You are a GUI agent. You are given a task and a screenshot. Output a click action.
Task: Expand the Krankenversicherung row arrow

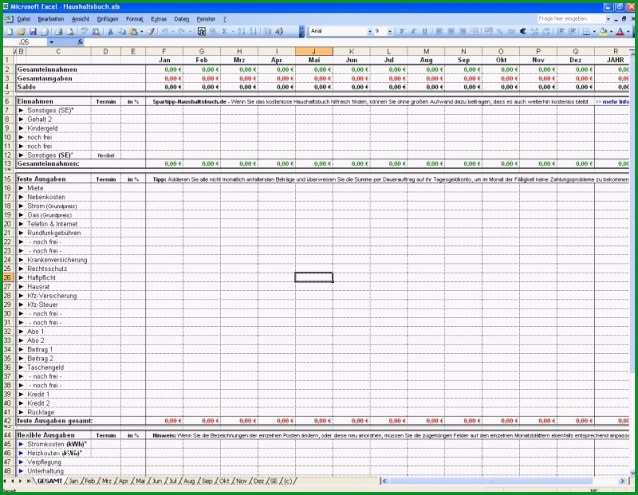click(x=21, y=259)
